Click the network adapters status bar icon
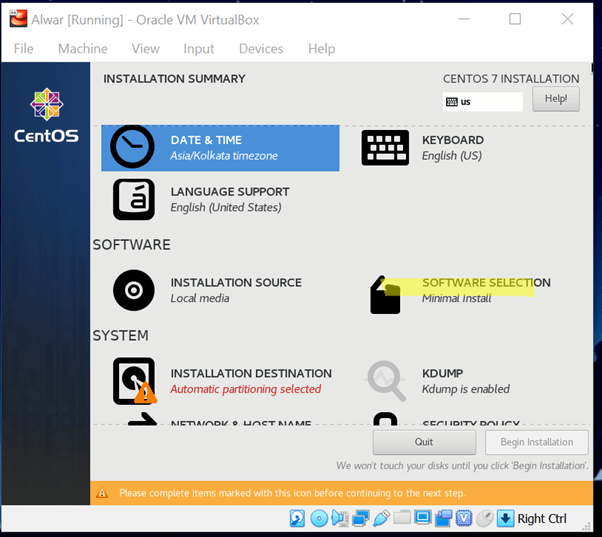 360,518
